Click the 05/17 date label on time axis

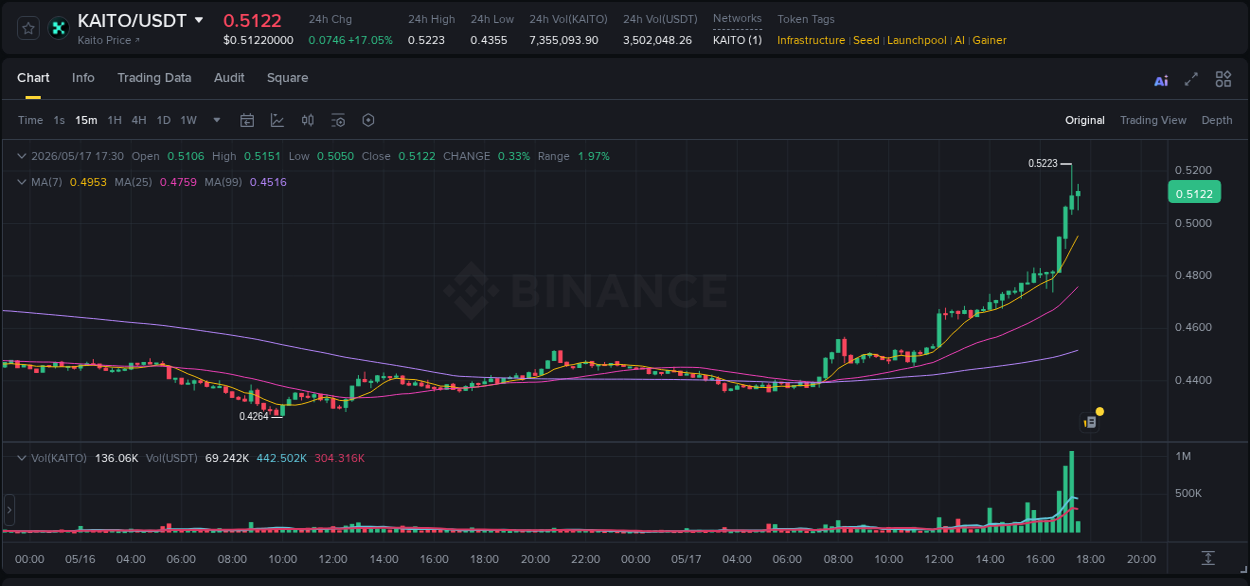tap(686, 559)
